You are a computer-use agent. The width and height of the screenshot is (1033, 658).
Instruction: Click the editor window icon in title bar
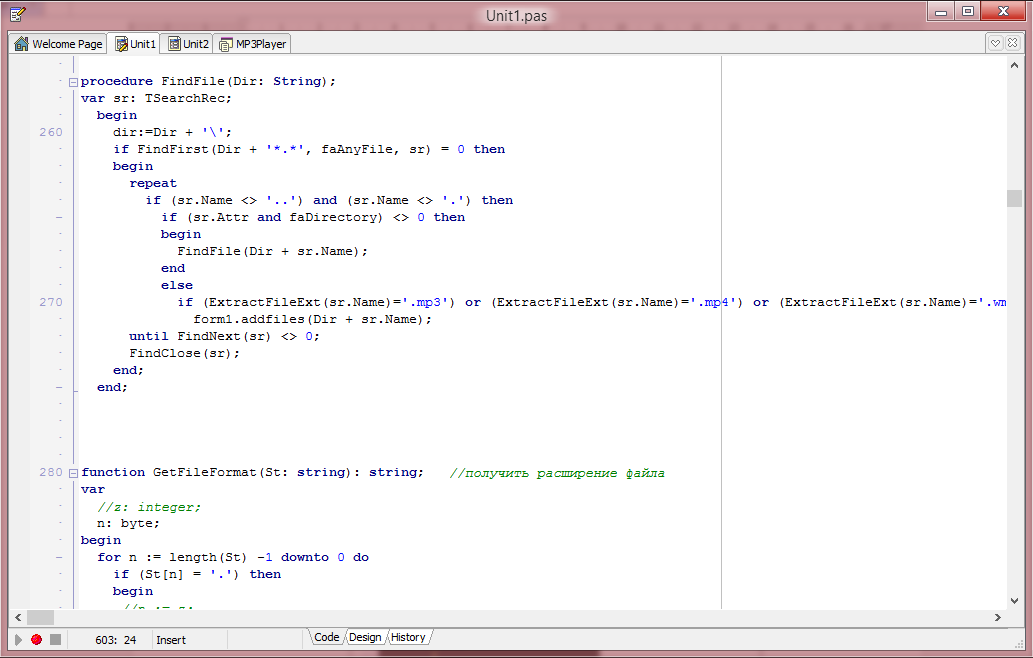[18, 13]
